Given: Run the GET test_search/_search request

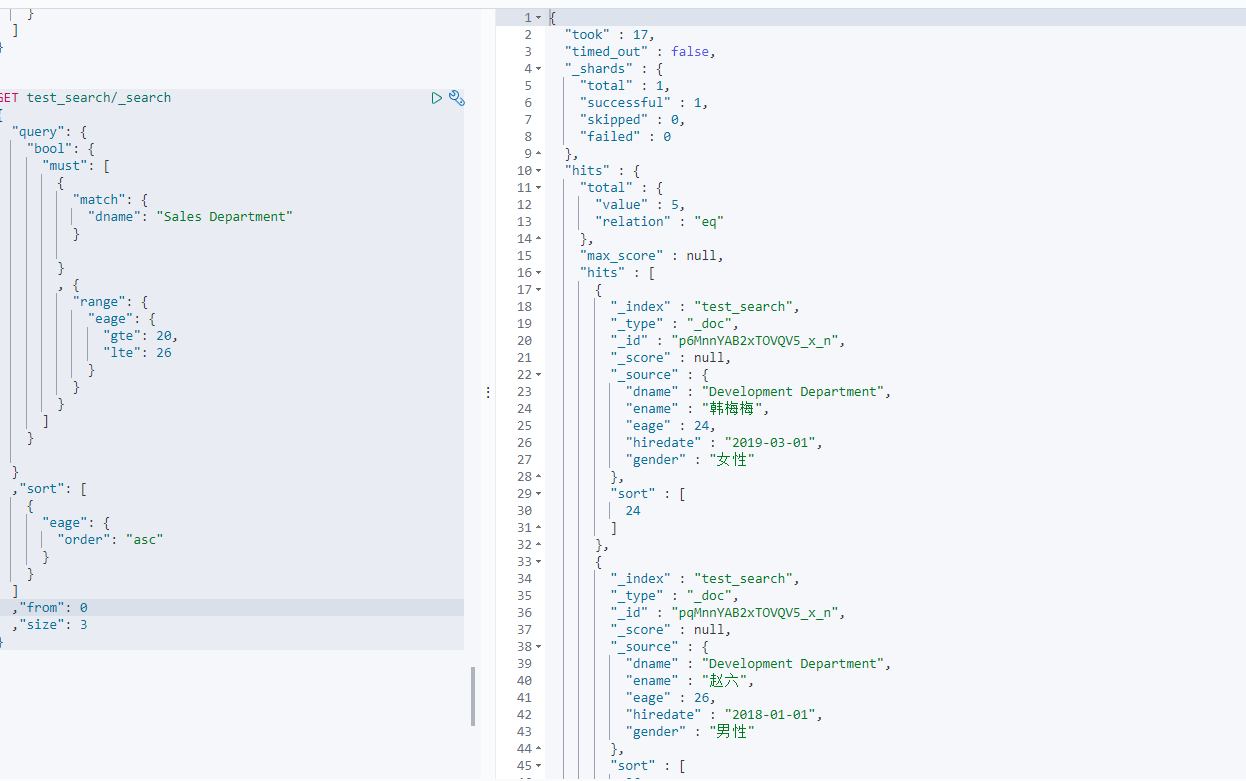Looking at the screenshot, I should pos(436,98).
